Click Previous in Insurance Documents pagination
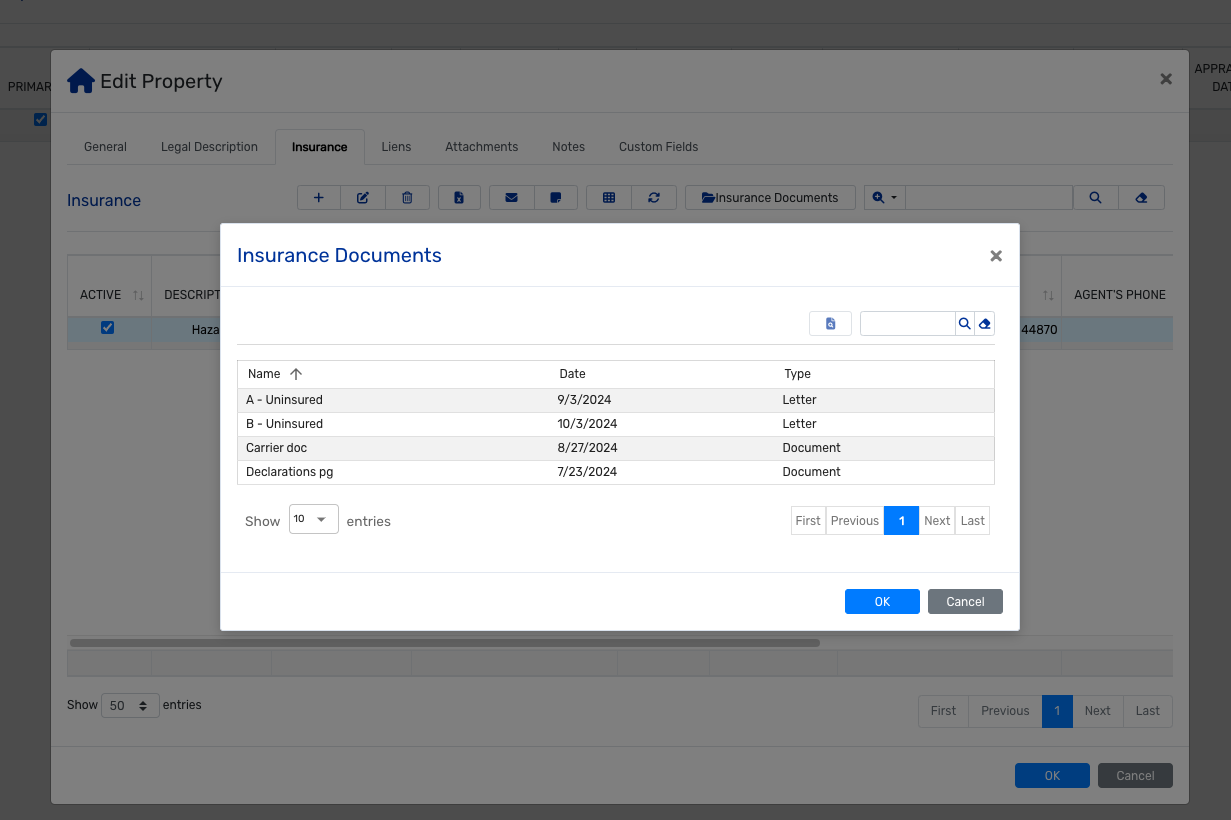Screen dimensions: 1231x820 pyautogui.click(x=855, y=520)
